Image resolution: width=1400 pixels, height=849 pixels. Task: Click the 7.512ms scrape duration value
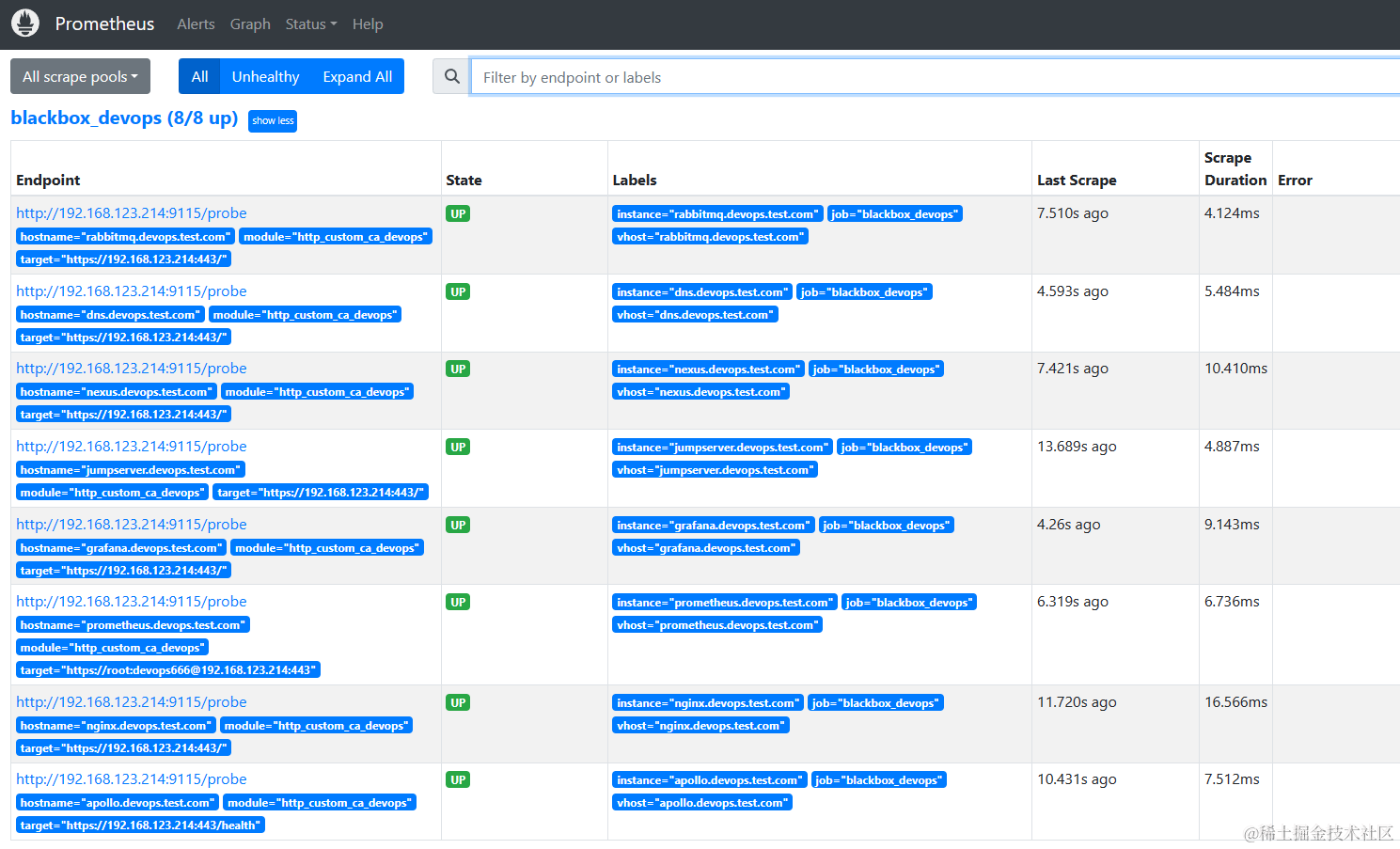tap(1232, 779)
